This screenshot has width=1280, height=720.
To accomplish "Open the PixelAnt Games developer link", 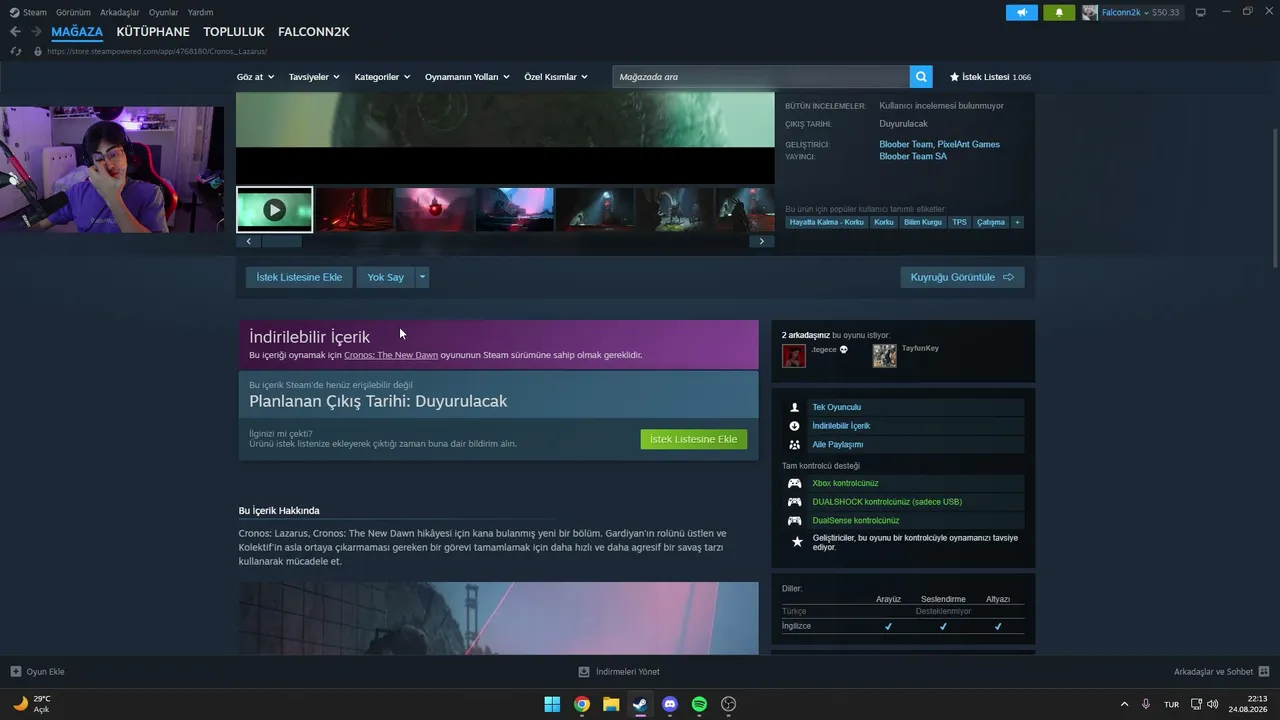I will (968, 144).
